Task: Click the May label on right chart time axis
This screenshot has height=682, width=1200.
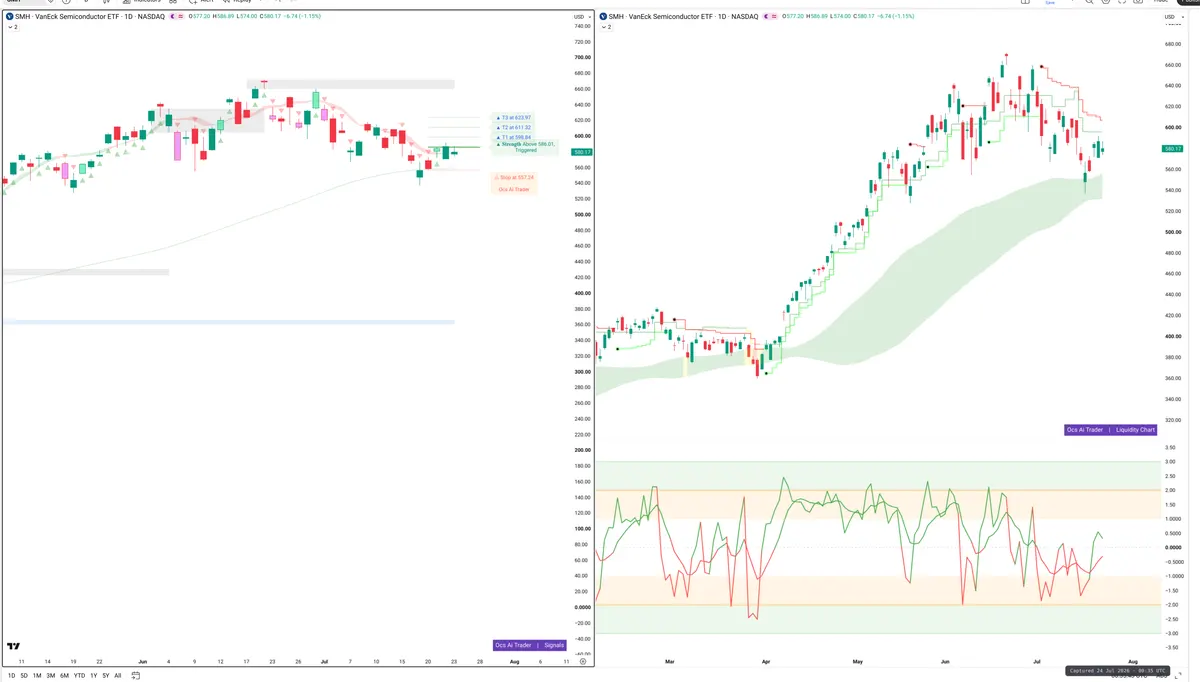Action: click(857, 662)
